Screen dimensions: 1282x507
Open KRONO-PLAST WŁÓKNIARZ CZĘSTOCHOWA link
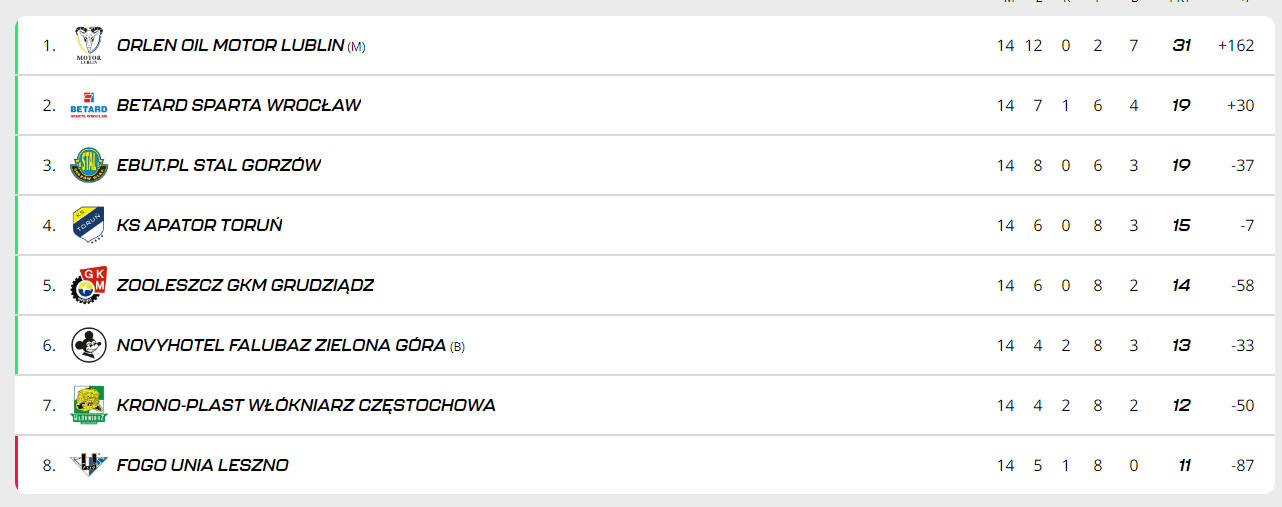(306, 405)
